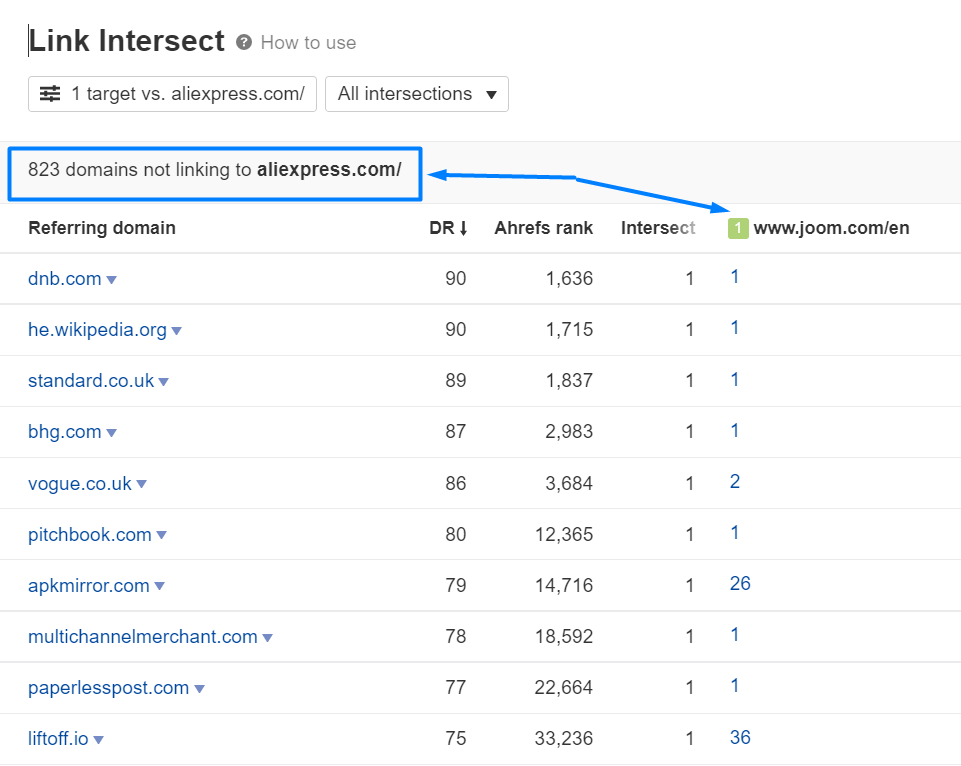Open the All intersections dropdown

point(417,94)
